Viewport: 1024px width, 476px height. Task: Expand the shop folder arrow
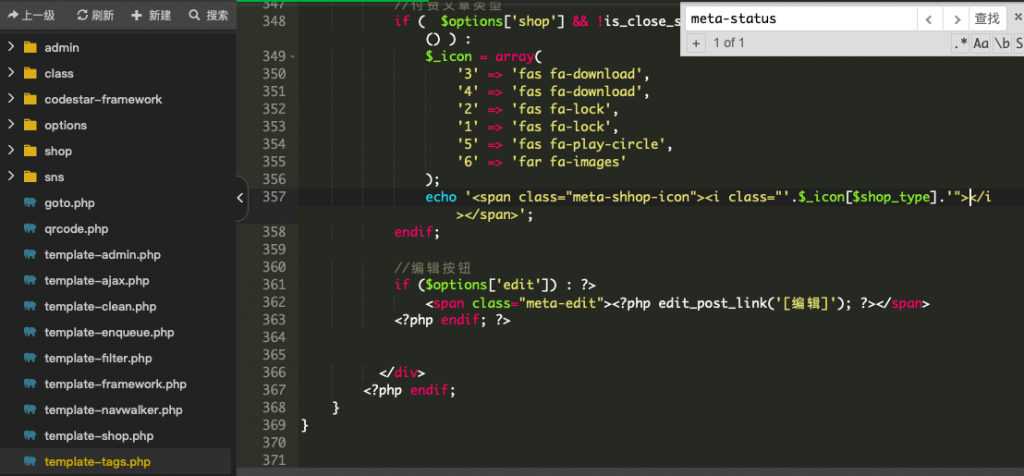(x=11, y=151)
